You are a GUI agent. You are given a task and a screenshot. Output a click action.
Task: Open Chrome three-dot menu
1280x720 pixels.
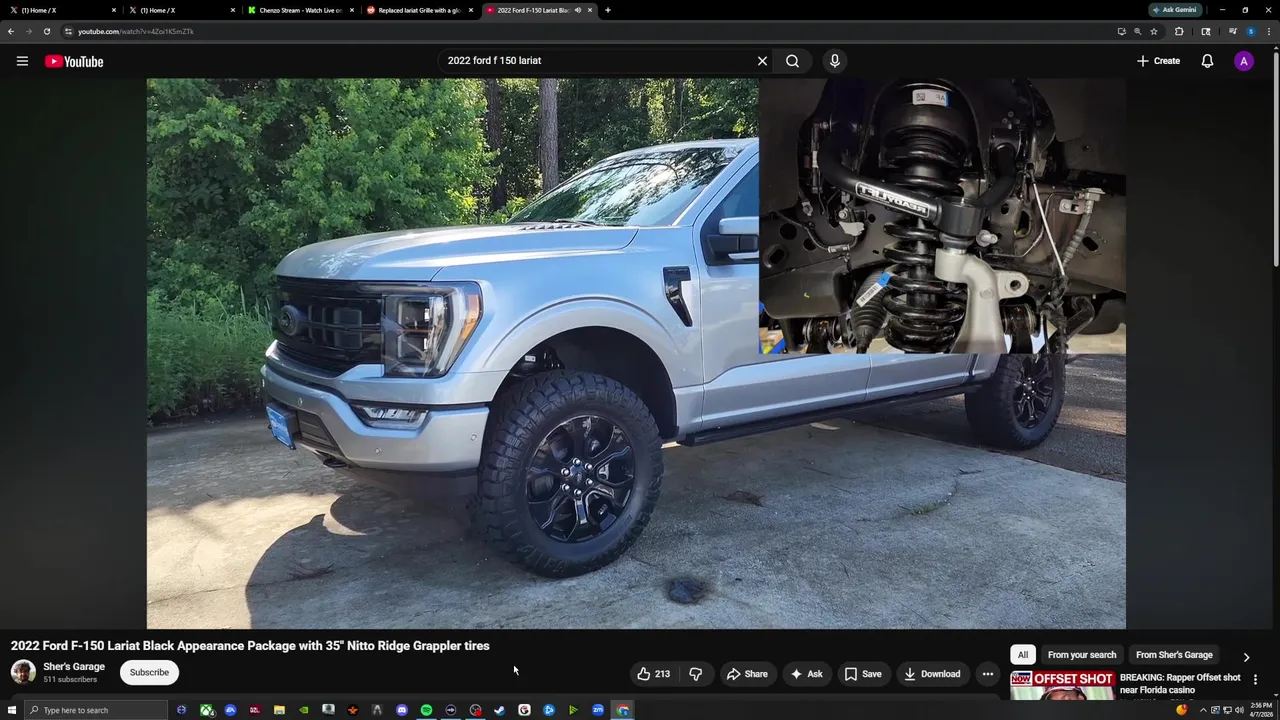tap(1269, 31)
